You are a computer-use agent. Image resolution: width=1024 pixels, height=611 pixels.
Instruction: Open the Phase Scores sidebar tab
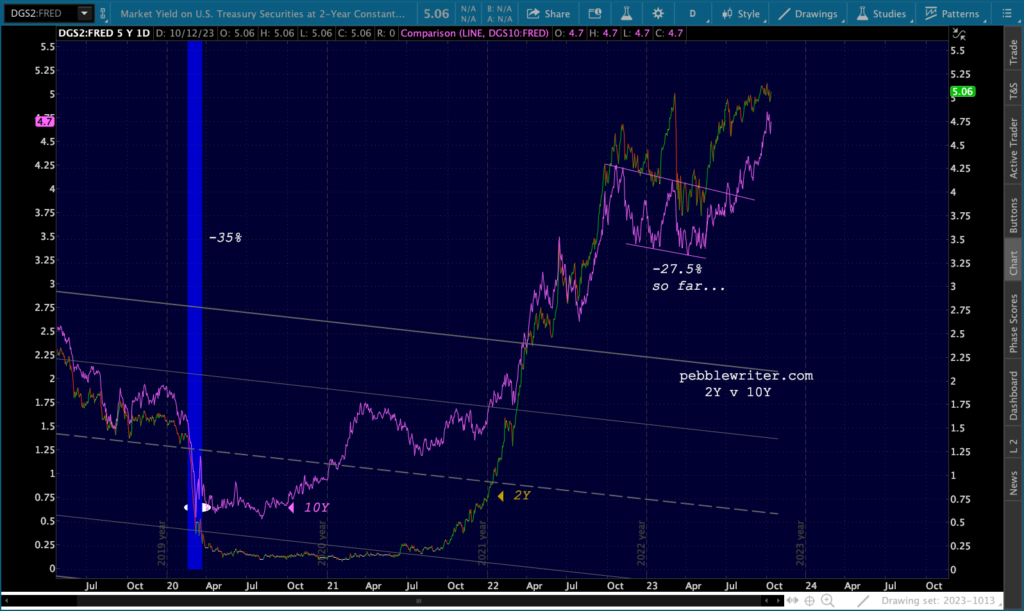[x=1014, y=323]
